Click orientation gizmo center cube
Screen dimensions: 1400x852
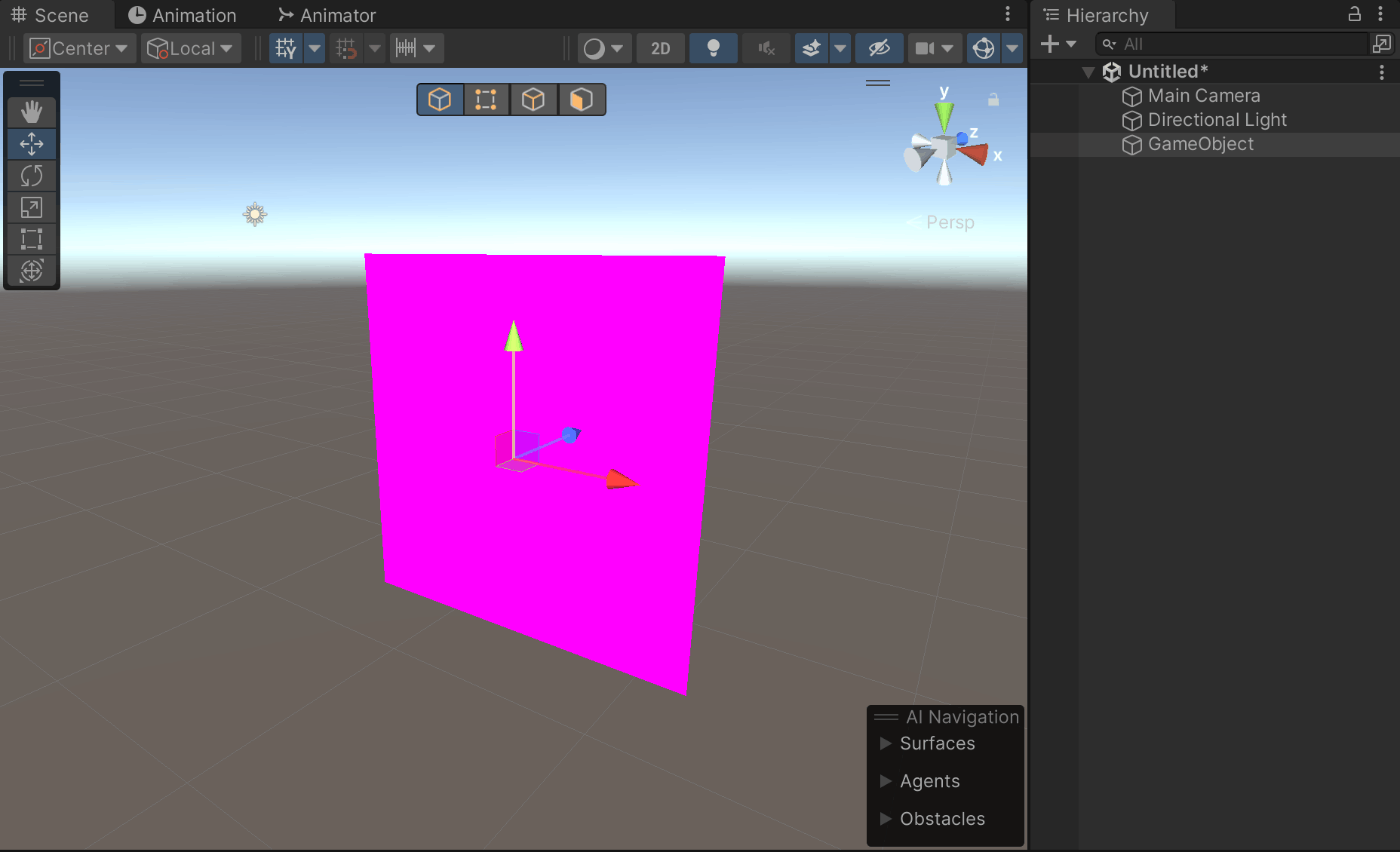click(x=945, y=149)
